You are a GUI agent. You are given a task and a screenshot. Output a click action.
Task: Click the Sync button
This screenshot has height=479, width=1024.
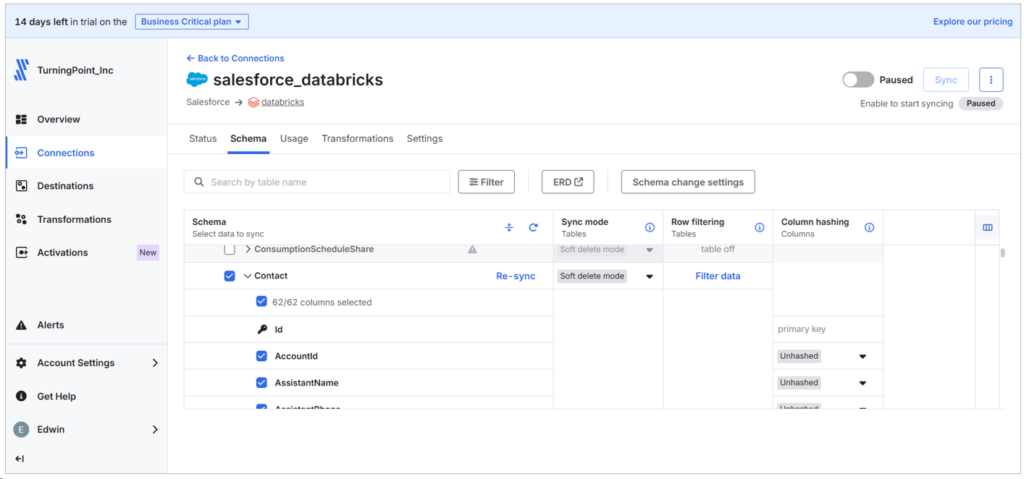(946, 80)
